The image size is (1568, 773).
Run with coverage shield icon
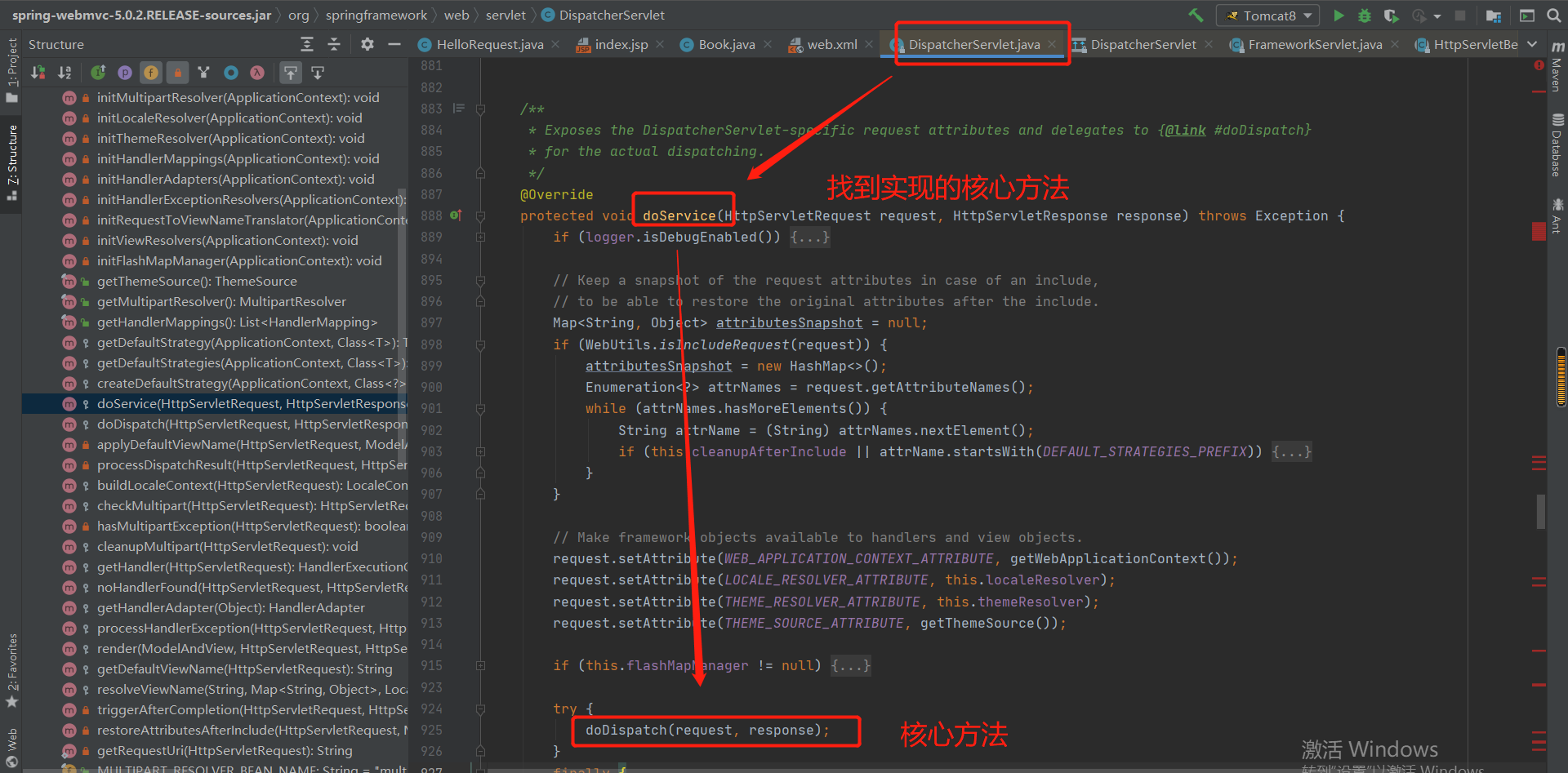[x=1391, y=15]
